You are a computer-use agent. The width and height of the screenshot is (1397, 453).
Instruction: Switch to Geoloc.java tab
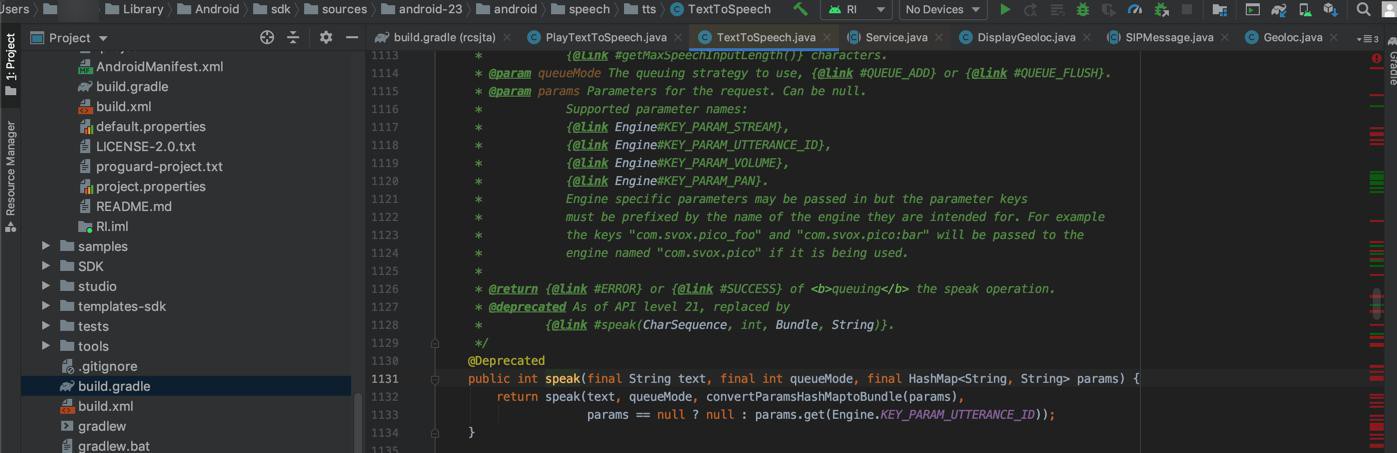click(1292, 37)
